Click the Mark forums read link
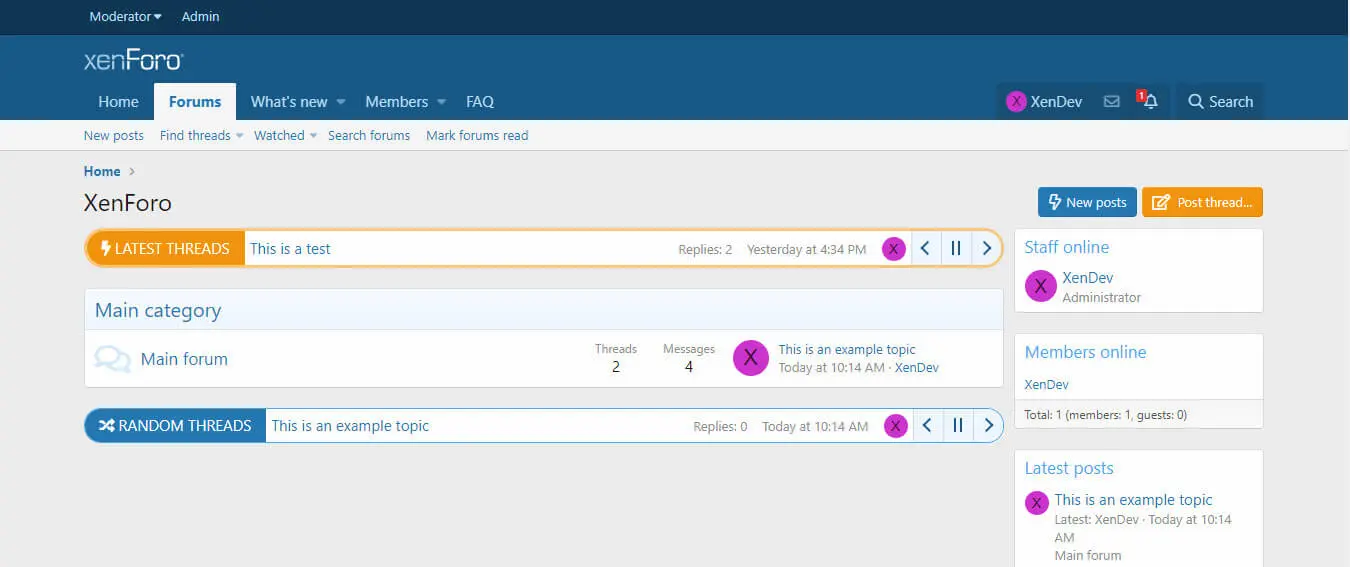Screen dimensions: 1350x567 pos(477,136)
